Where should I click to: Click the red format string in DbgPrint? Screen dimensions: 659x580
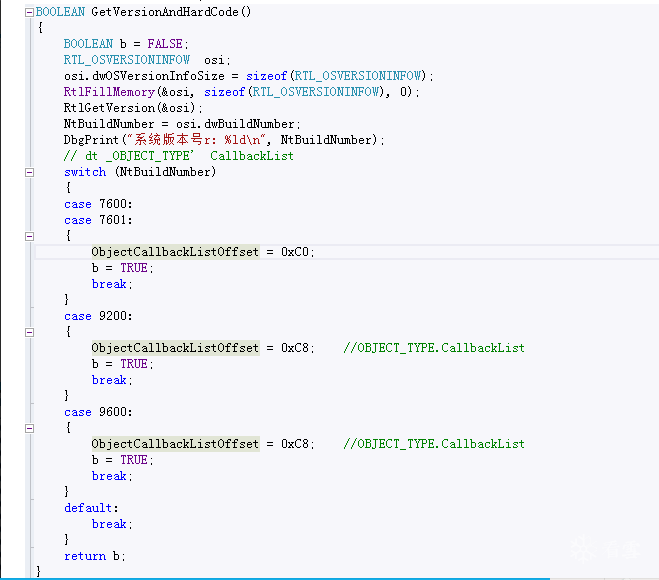tap(197, 140)
